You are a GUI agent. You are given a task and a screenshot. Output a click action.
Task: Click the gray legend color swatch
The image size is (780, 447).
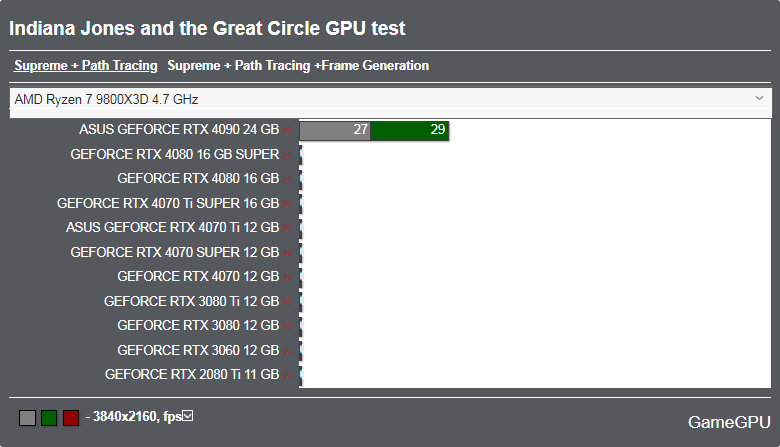coord(27,418)
